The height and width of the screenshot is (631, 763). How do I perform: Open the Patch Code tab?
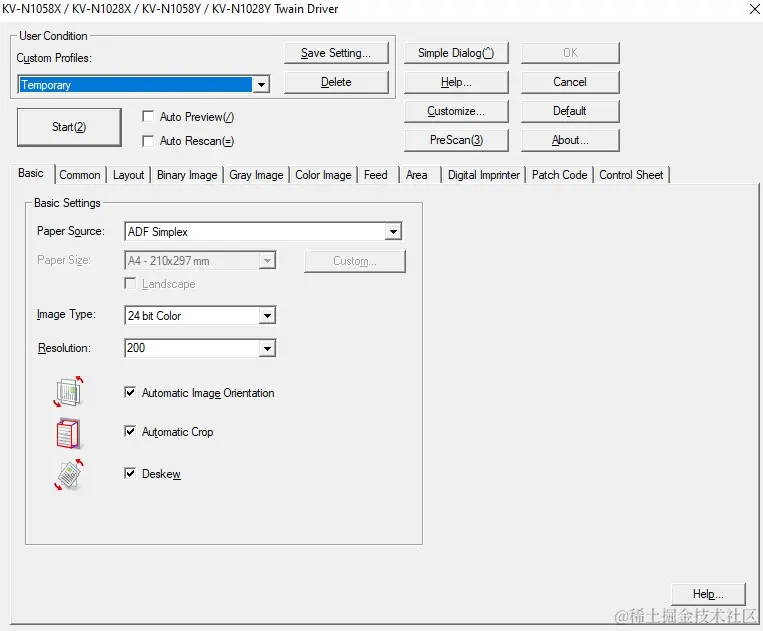pos(560,175)
